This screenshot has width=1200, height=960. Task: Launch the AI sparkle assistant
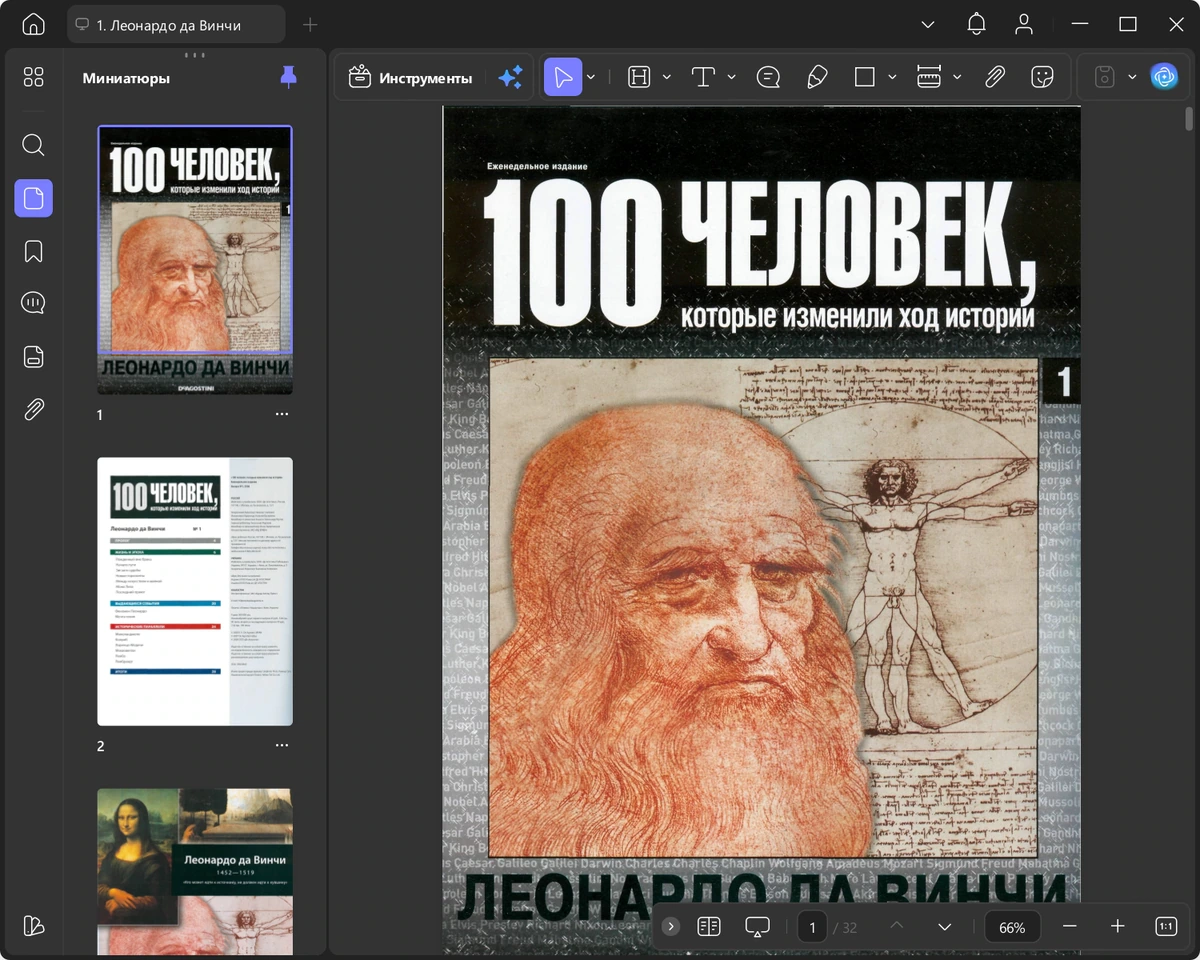(x=510, y=77)
